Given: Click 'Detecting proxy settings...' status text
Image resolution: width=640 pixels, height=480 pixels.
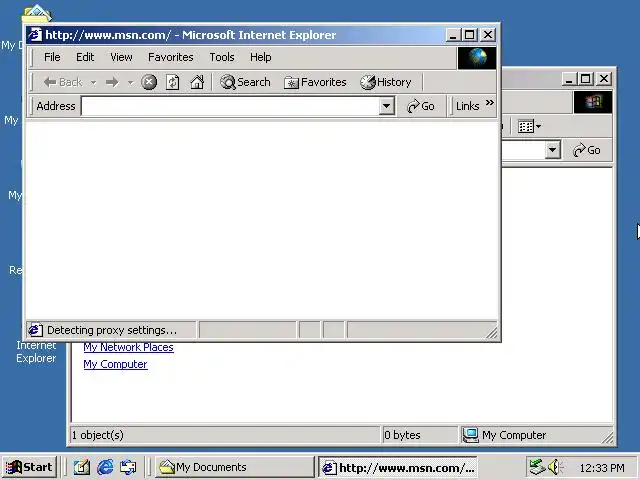Looking at the screenshot, I should pyautogui.click(x=112, y=330).
